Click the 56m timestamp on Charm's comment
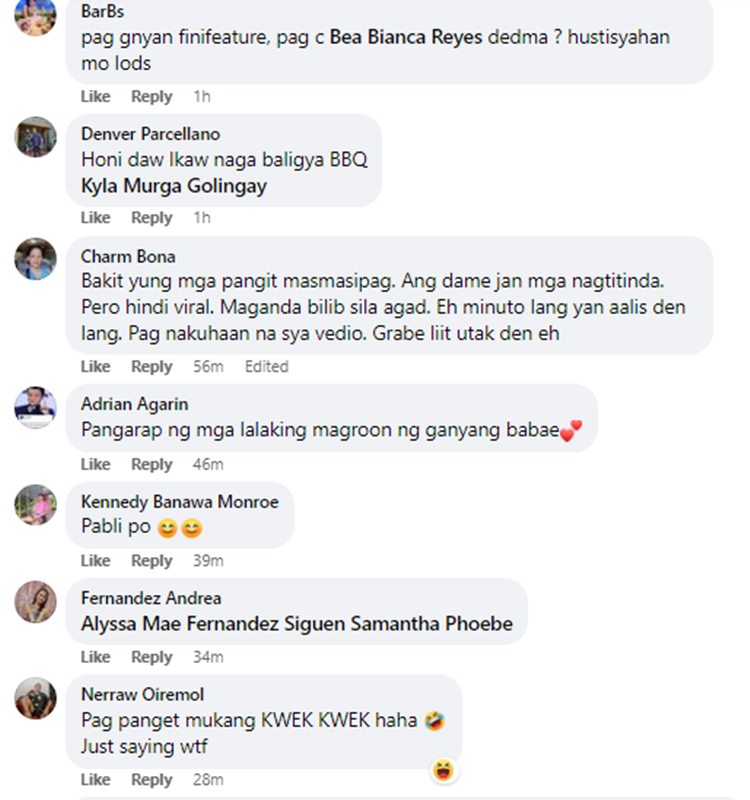This screenshot has height=800, width=750. pos(208,366)
